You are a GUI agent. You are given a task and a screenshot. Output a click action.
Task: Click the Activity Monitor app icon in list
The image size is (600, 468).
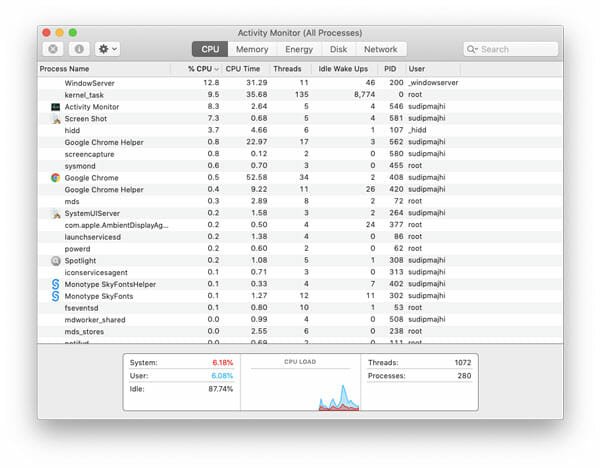(x=55, y=107)
